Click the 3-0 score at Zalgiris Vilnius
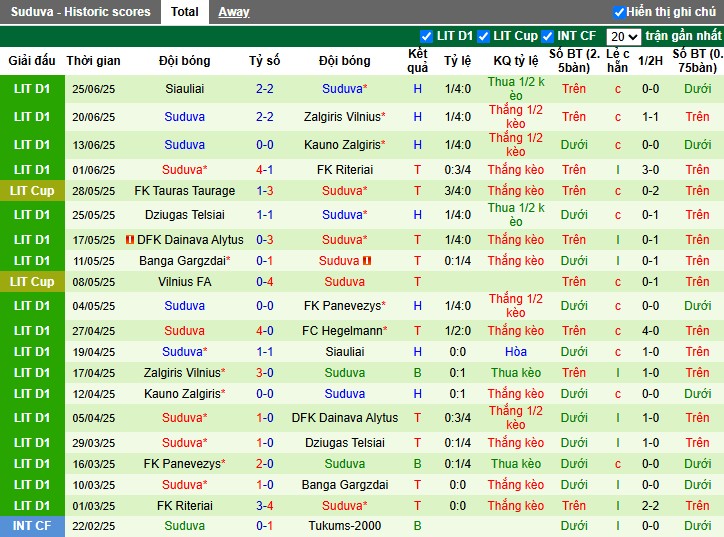This screenshot has width=724, height=537. click(265, 373)
